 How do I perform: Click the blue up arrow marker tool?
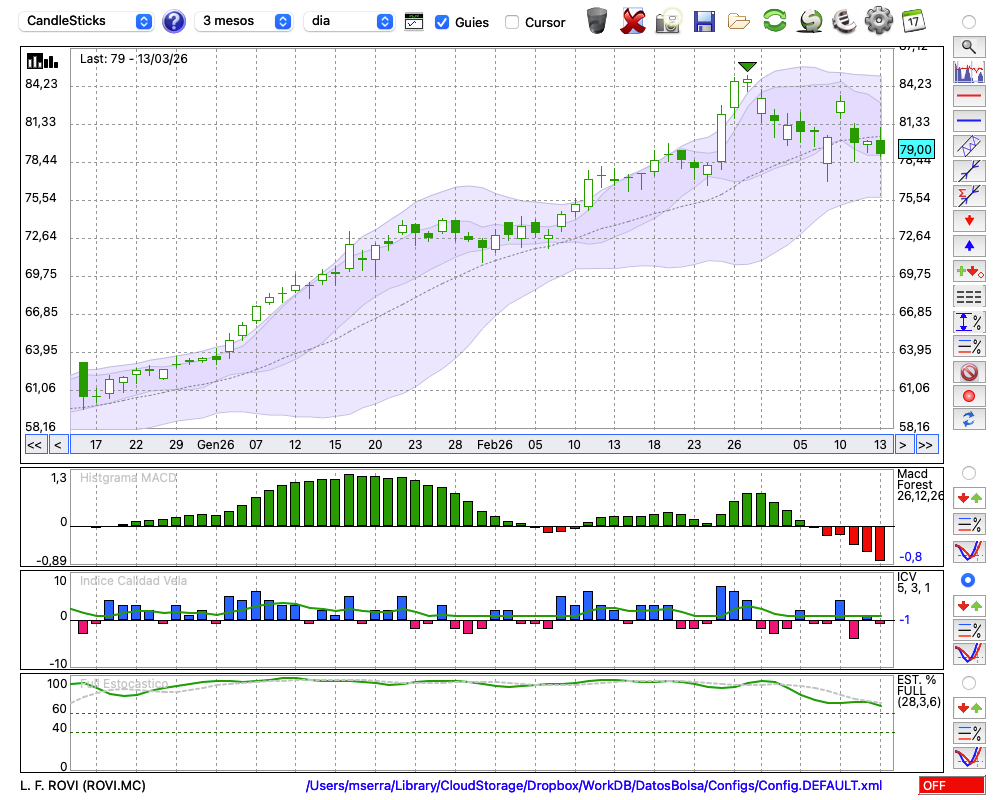pos(969,246)
